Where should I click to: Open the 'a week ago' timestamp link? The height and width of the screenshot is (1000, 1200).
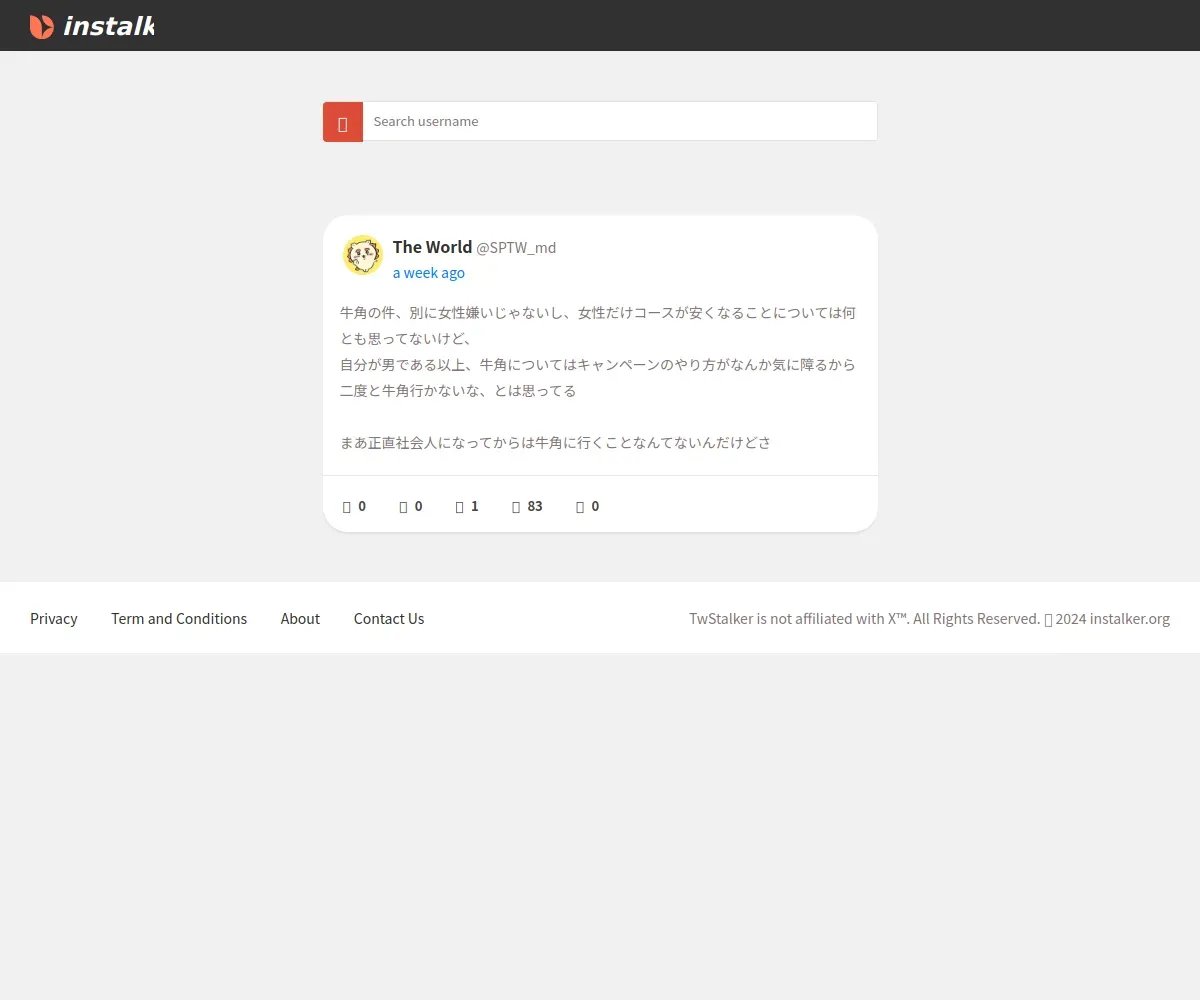pyautogui.click(x=429, y=273)
